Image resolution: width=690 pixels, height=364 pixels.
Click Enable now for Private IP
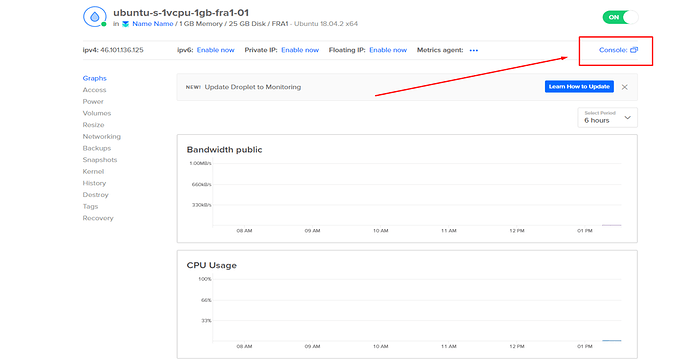tap(300, 50)
